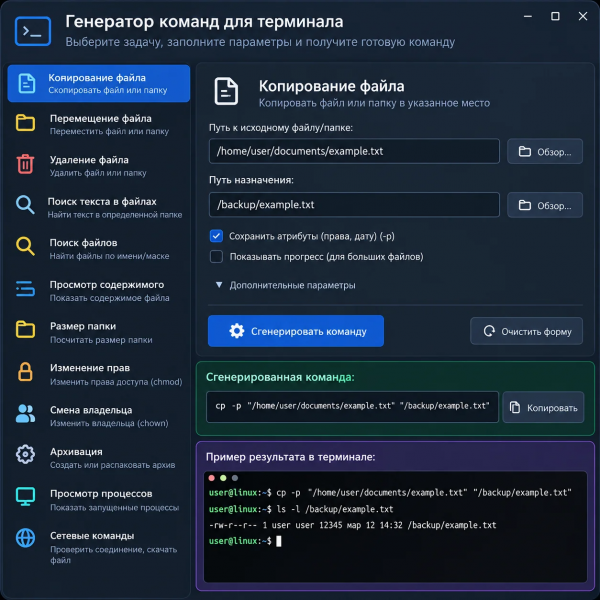
Task: Click the '-rw-r--r-- 1 user user' output line
Action: coord(352,525)
